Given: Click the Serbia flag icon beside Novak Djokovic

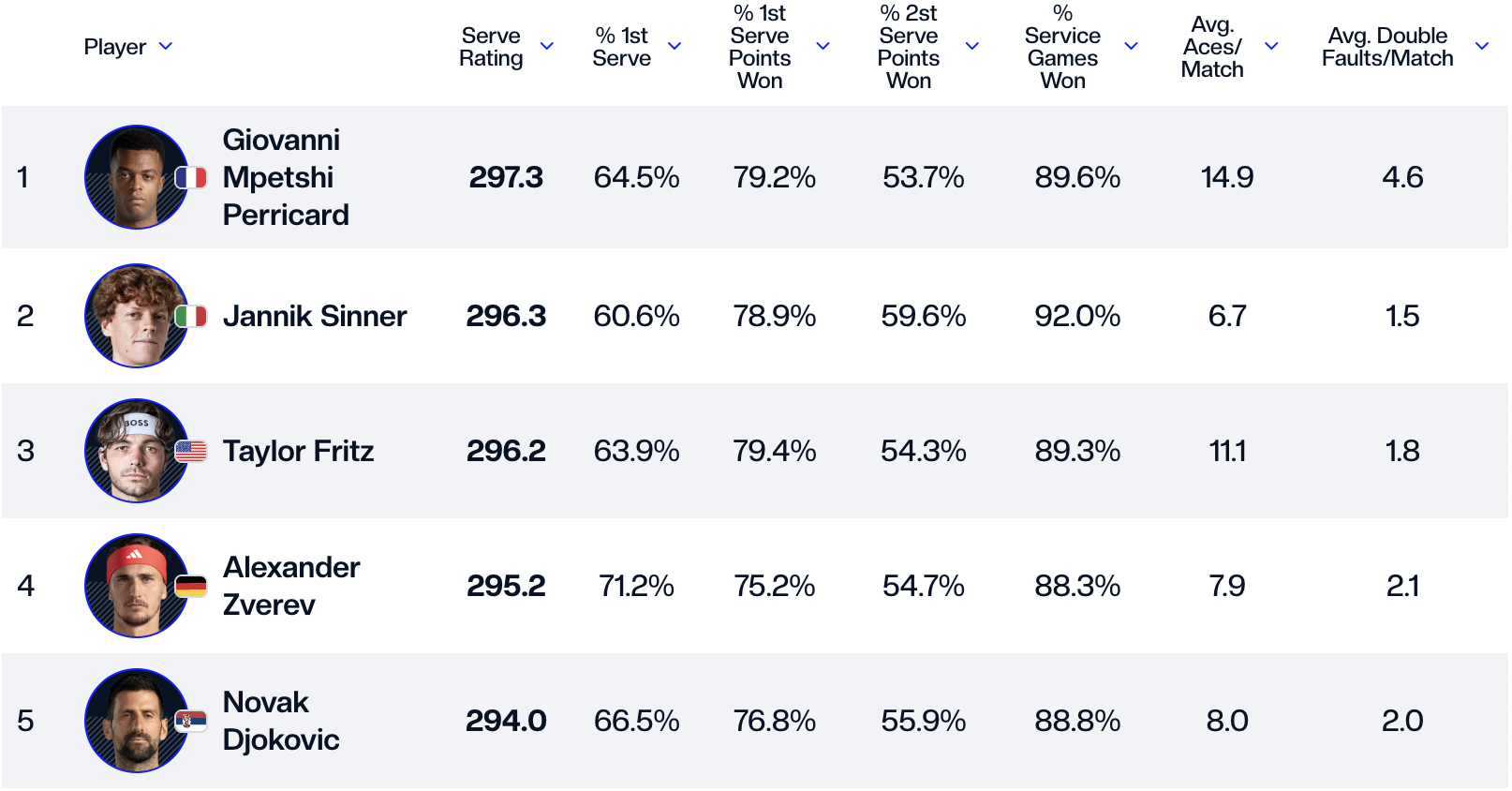Looking at the screenshot, I should coord(191,721).
